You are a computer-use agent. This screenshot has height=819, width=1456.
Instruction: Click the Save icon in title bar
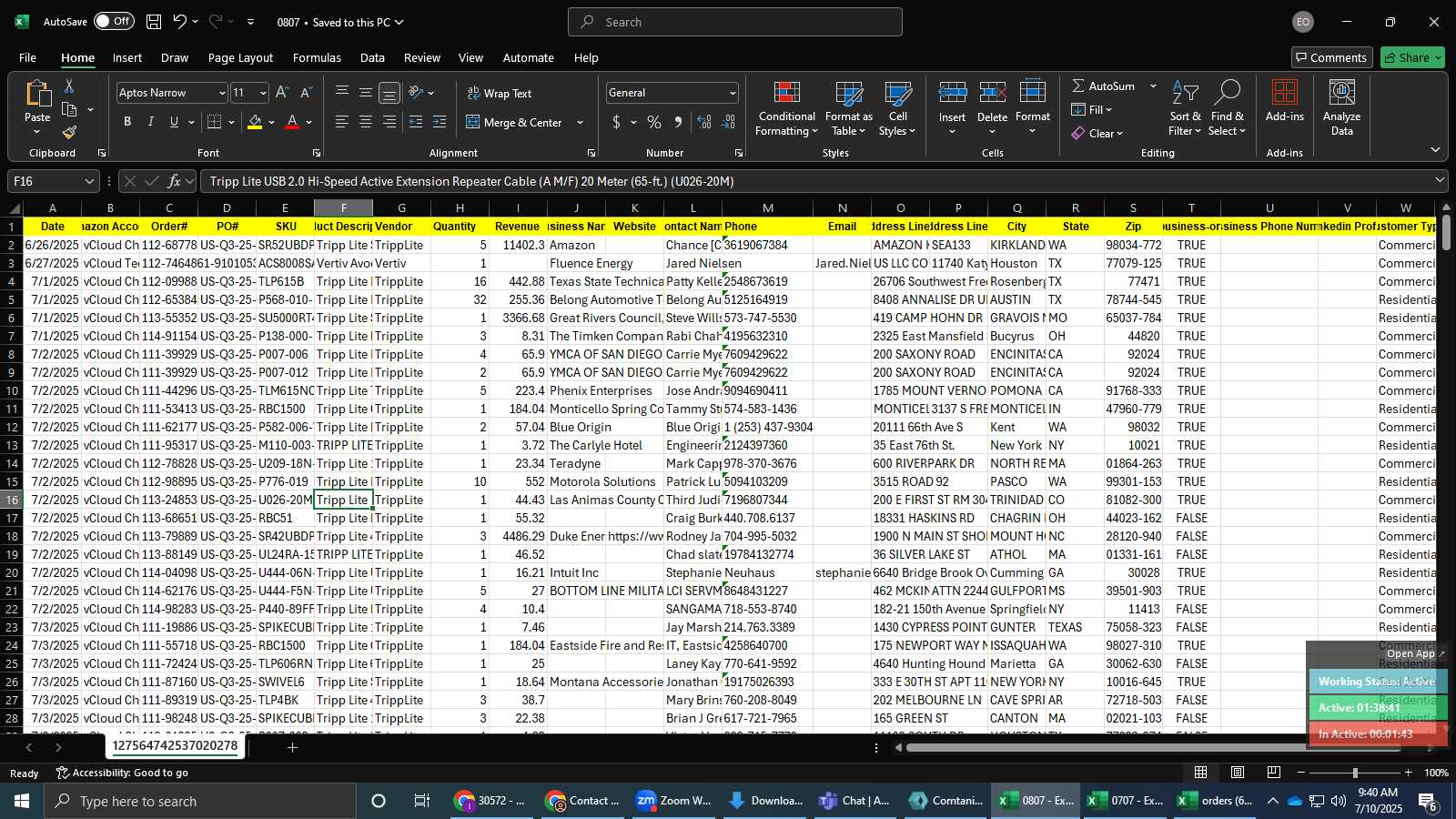154,22
